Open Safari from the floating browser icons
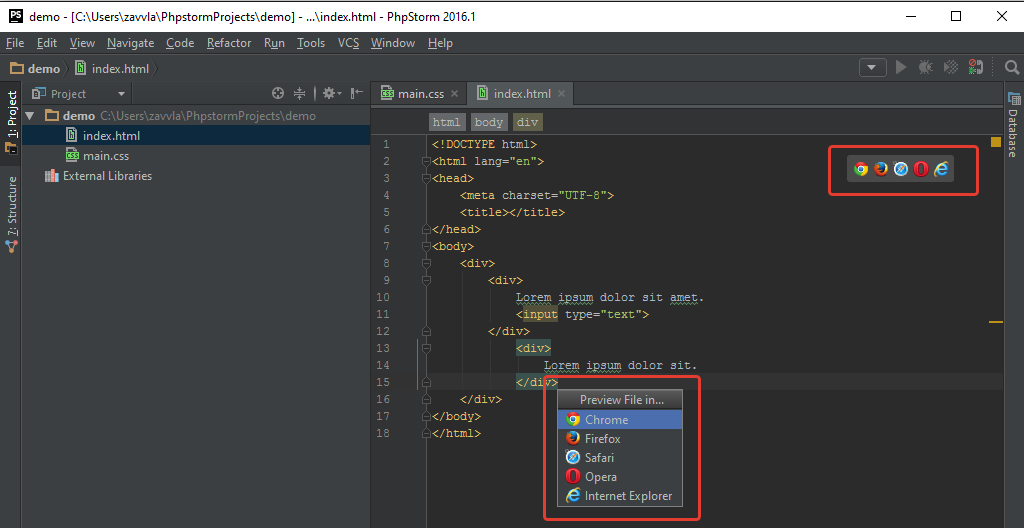The image size is (1024, 528). coord(901,169)
